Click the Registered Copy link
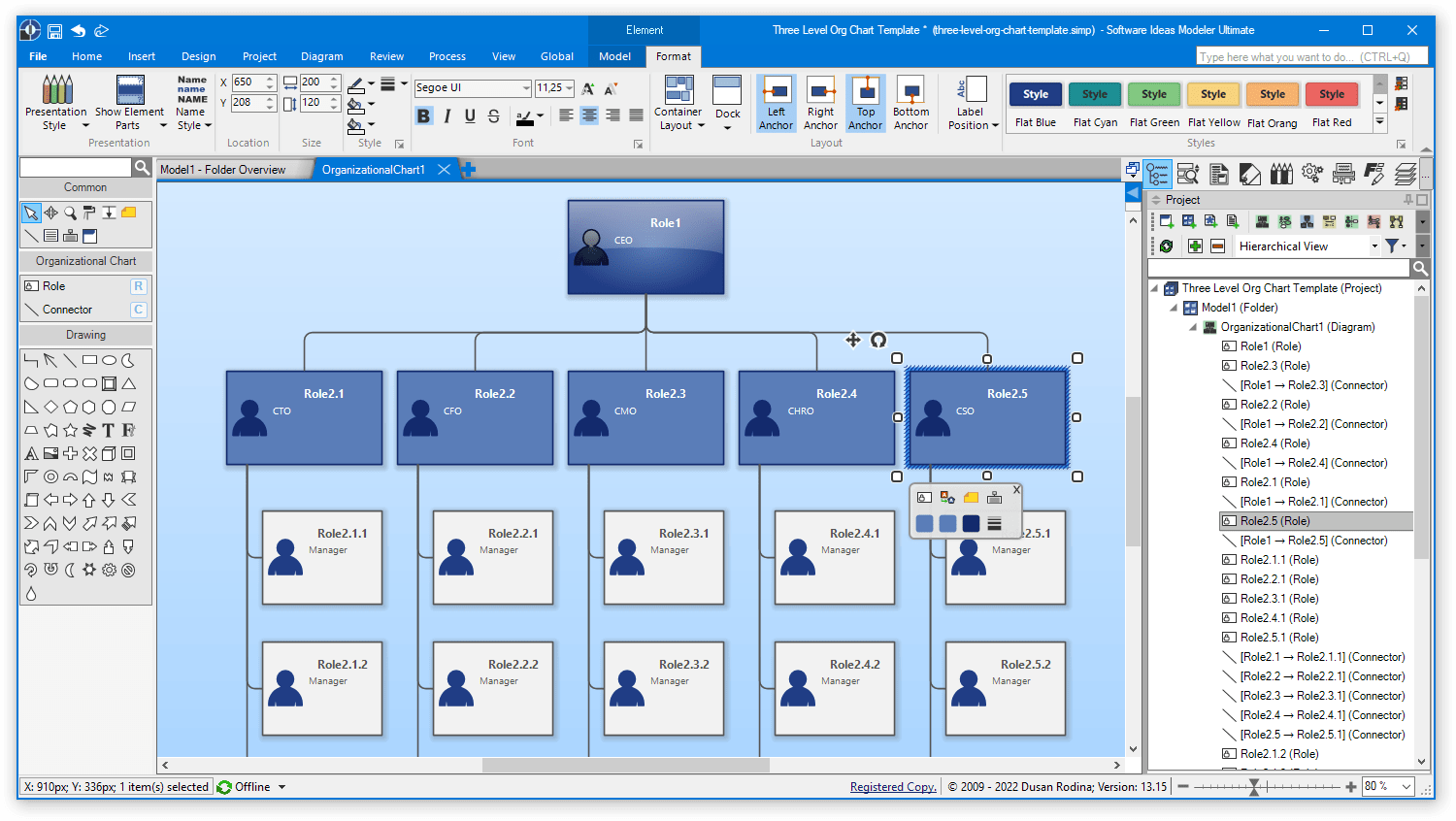Image resolution: width=1456 pixels, height=821 pixels. [893, 787]
